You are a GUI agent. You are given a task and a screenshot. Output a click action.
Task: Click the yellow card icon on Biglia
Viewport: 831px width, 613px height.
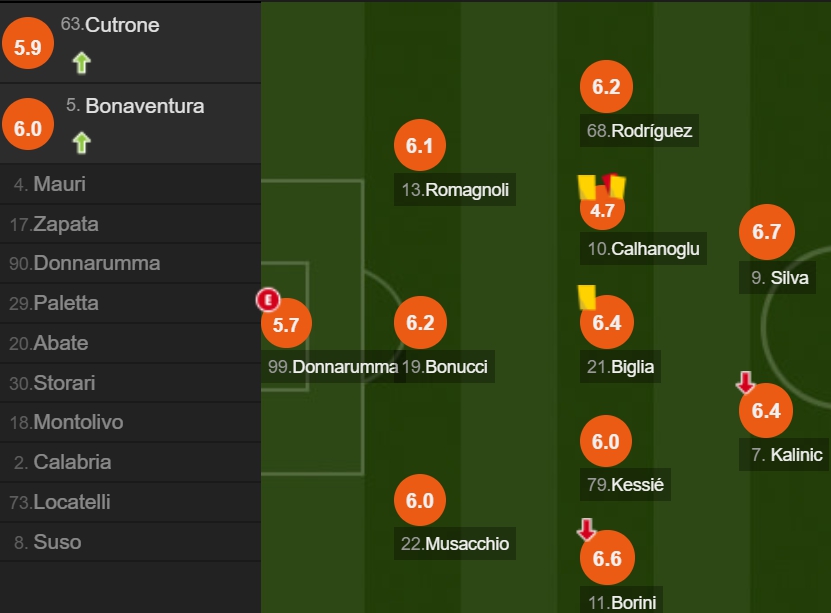click(587, 297)
